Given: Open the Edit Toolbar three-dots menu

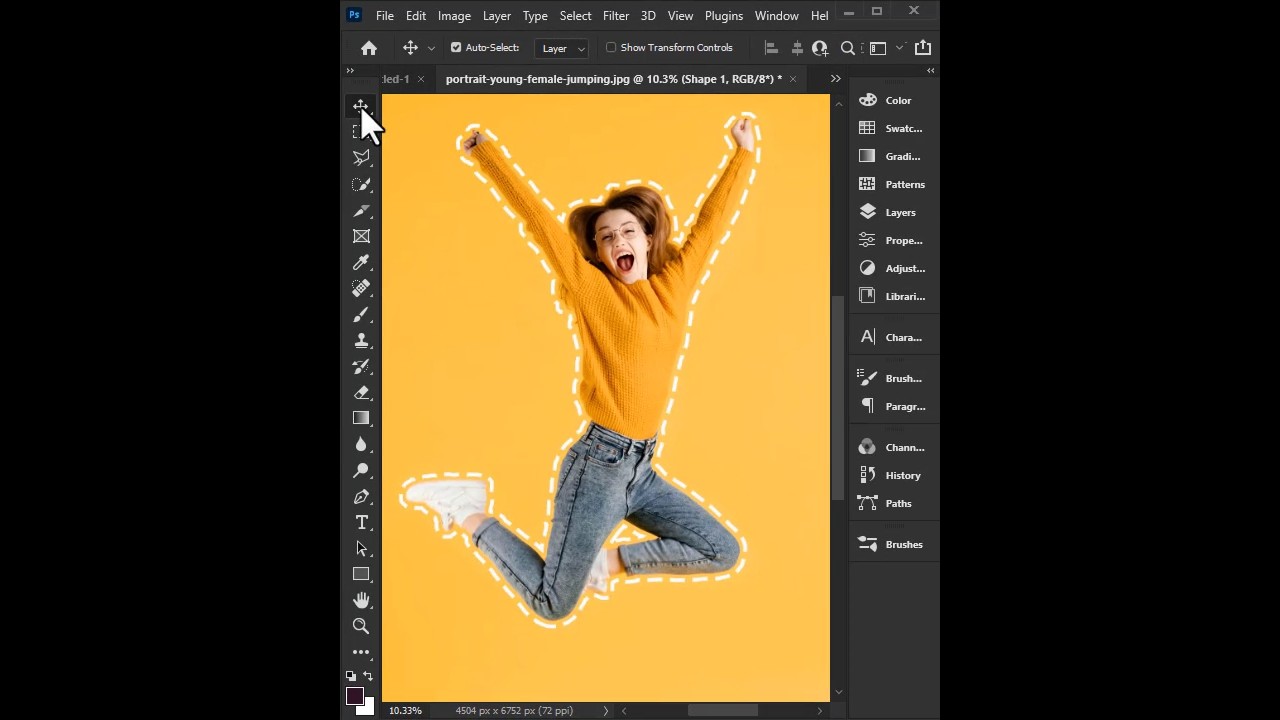Looking at the screenshot, I should click(x=361, y=652).
